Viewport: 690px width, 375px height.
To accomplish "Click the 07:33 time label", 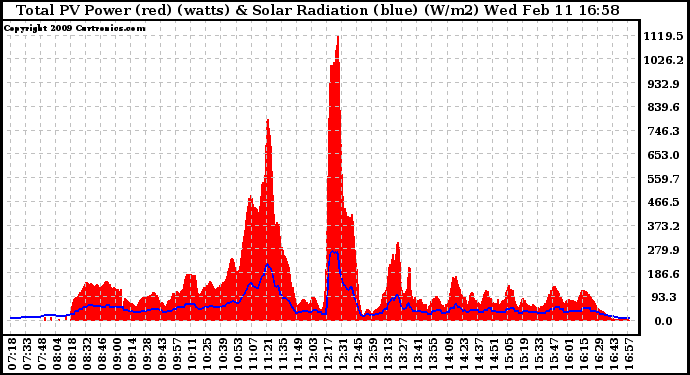I will click(x=27, y=354).
